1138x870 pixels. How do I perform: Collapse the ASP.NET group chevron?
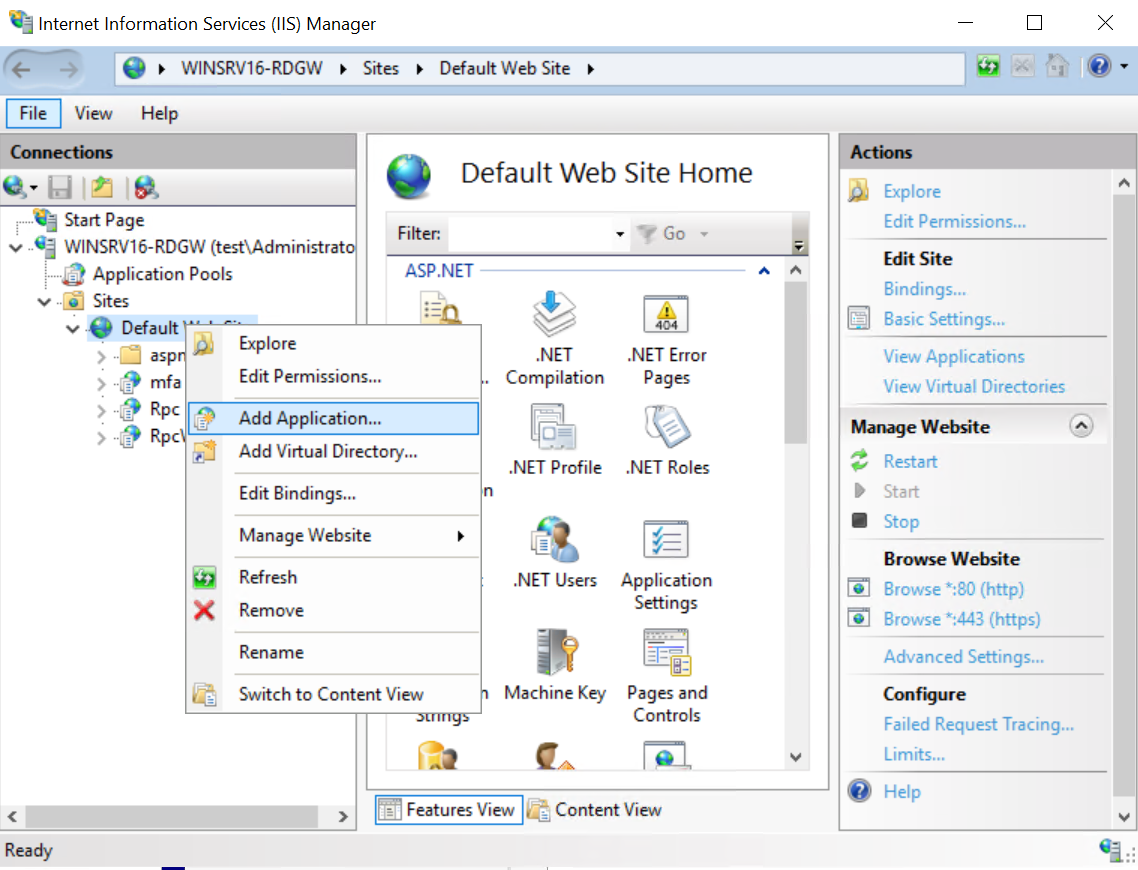[764, 271]
